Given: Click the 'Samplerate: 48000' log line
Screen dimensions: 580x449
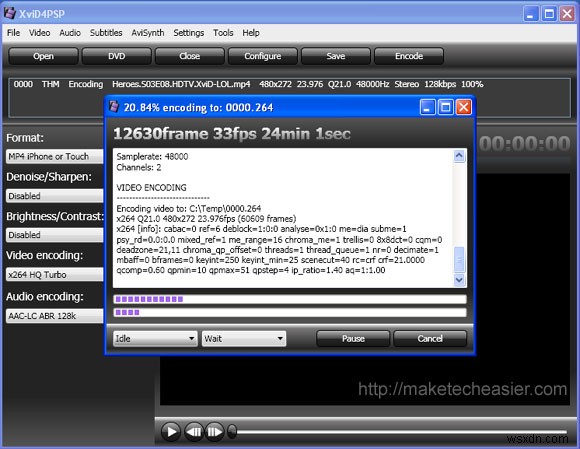Looking at the screenshot, I should click(152, 156).
